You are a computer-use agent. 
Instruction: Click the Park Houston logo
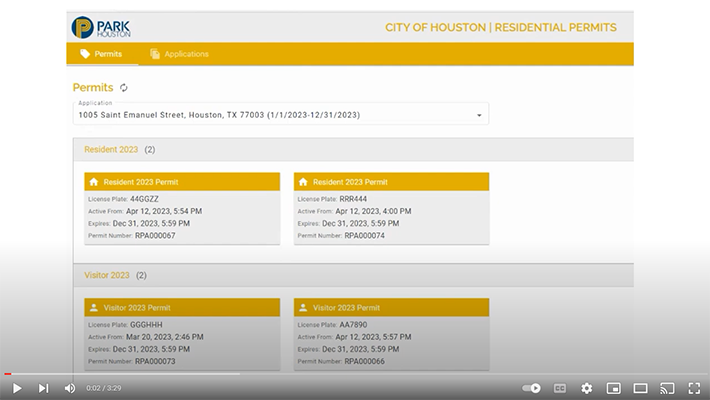(100, 27)
